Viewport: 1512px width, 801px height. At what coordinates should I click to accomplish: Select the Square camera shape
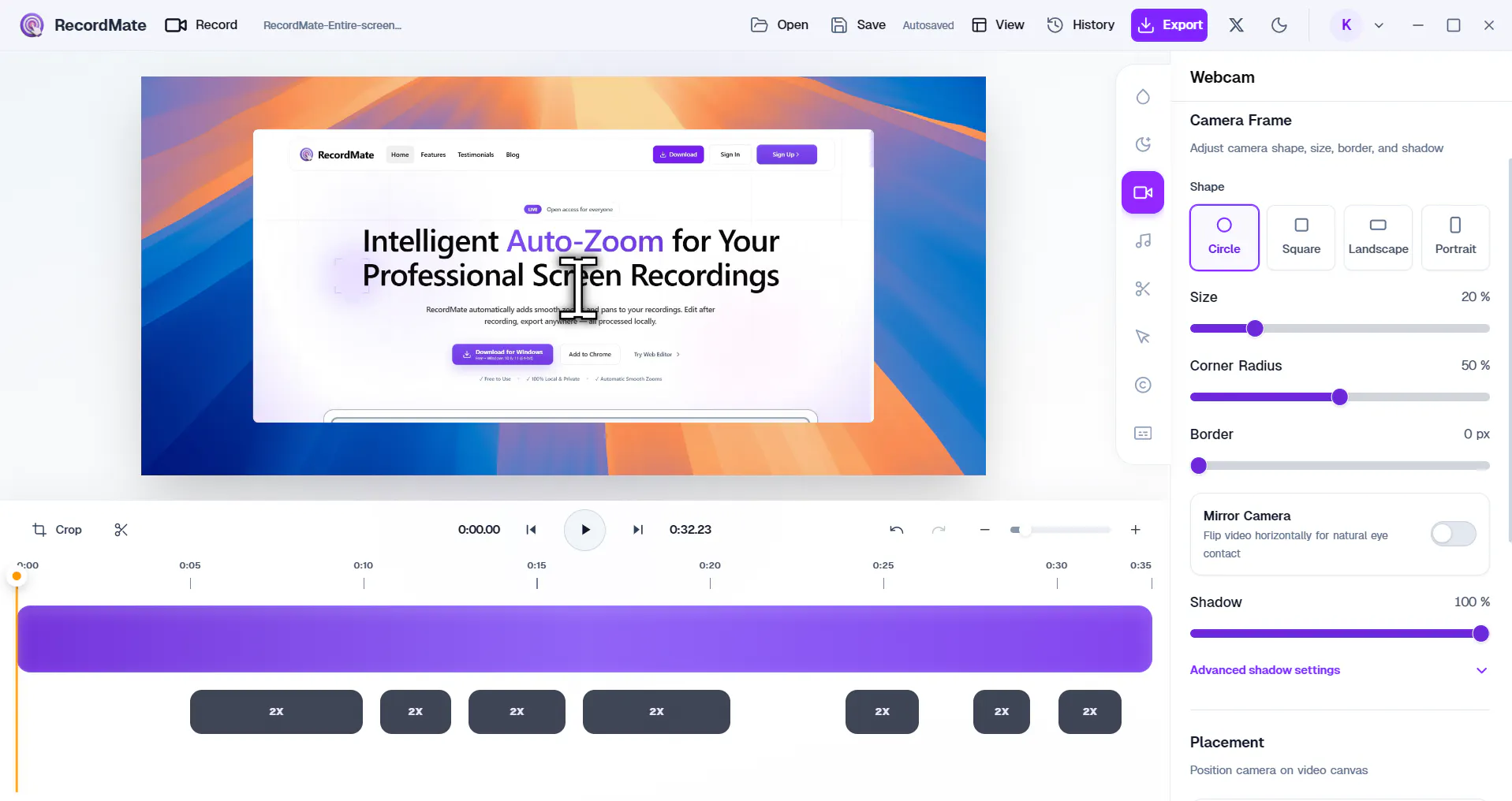[x=1301, y=237]
